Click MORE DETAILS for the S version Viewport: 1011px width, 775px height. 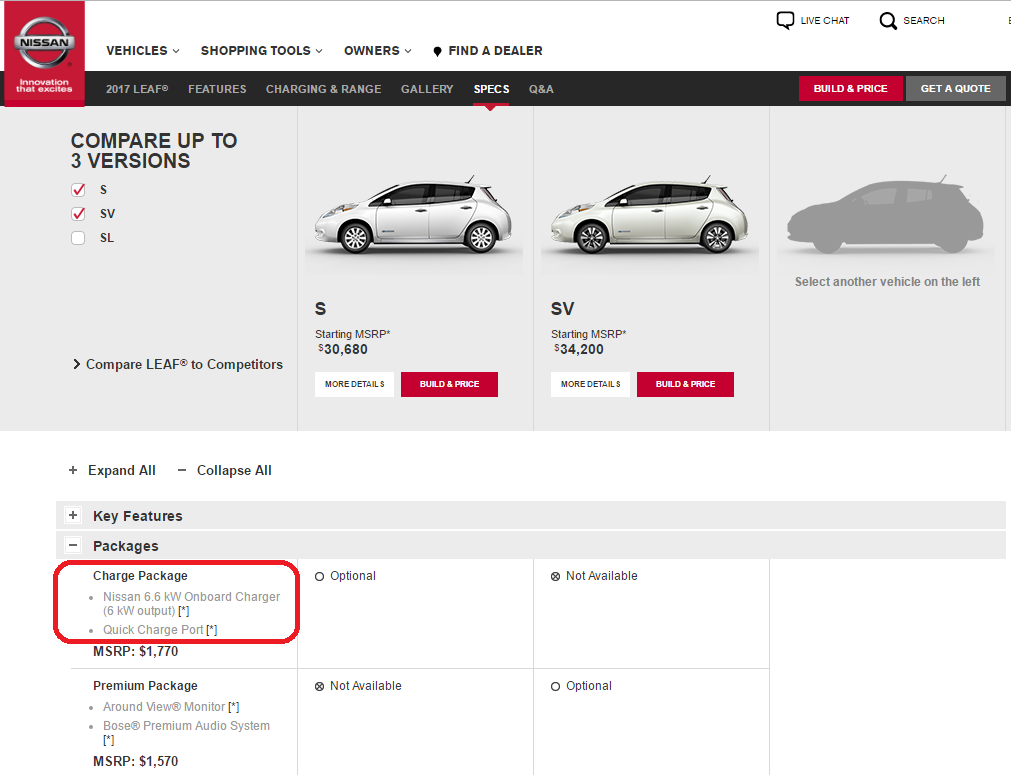point(354,384)
